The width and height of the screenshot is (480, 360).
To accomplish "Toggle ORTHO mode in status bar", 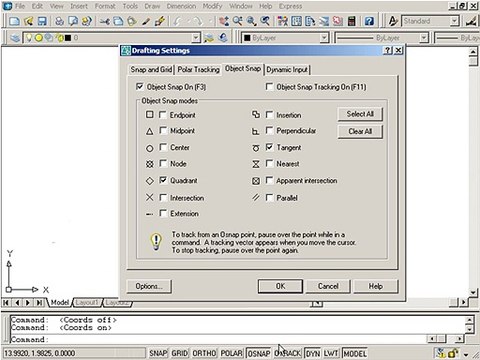I will point(204,353).
